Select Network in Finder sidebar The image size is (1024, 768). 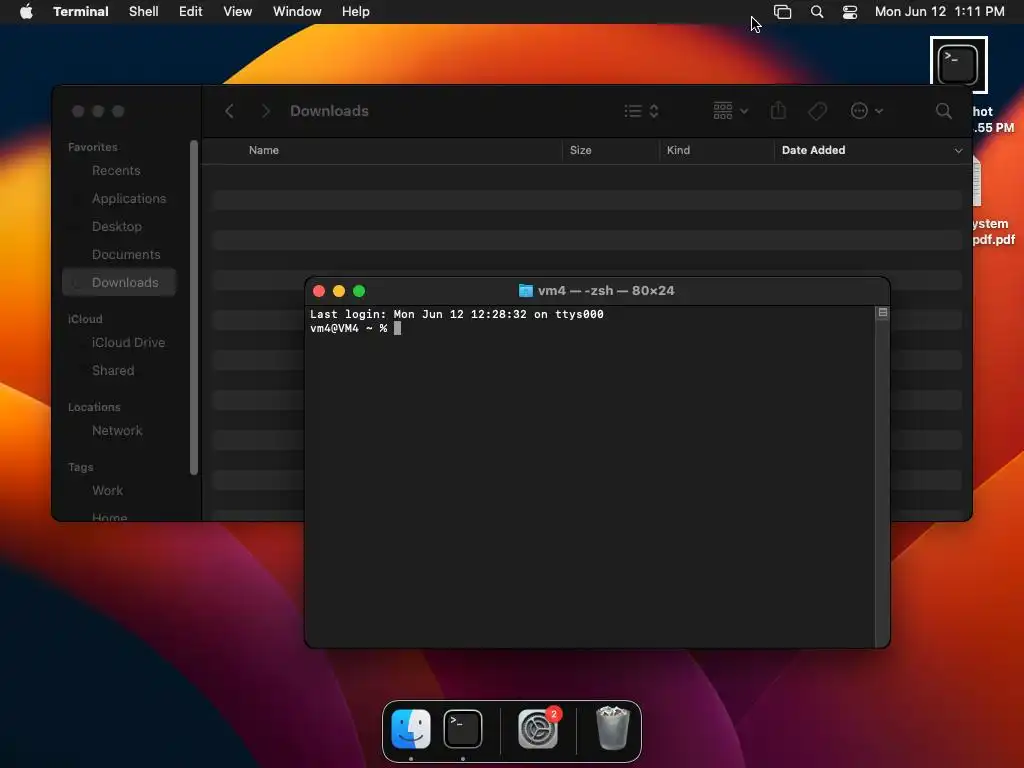pos(117,430)
